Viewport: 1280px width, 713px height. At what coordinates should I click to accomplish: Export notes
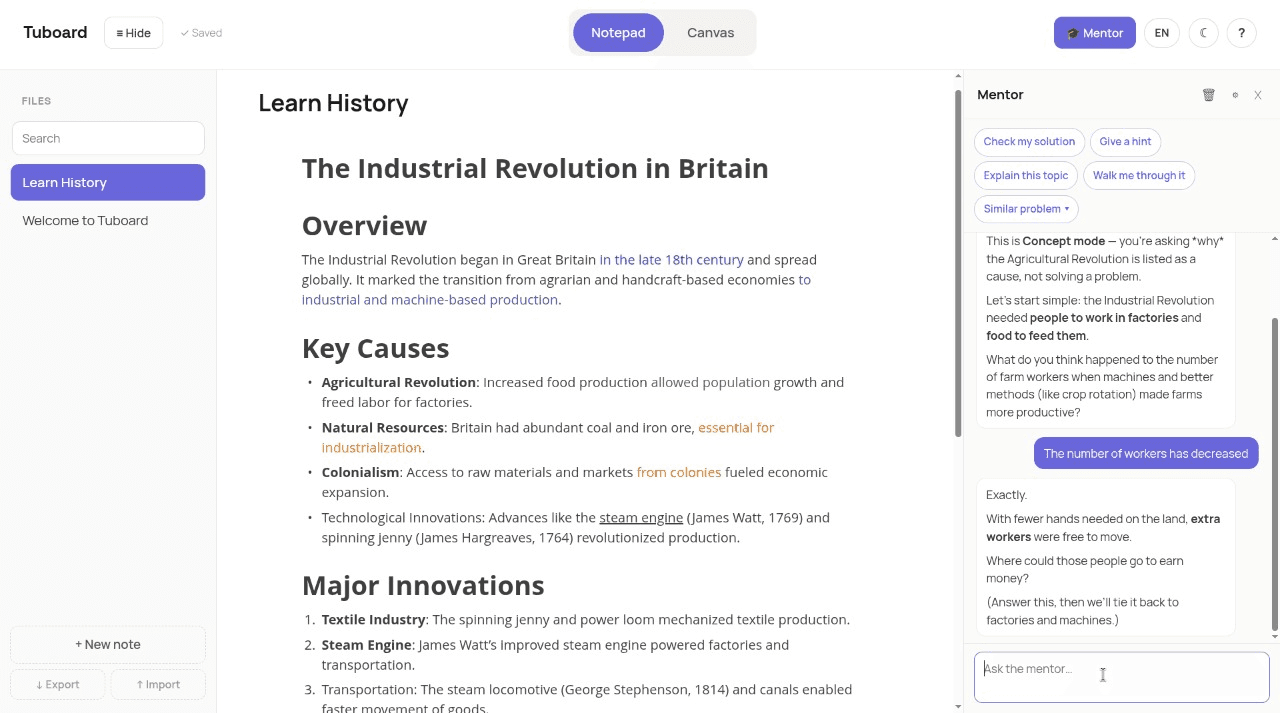pos(58,685)
